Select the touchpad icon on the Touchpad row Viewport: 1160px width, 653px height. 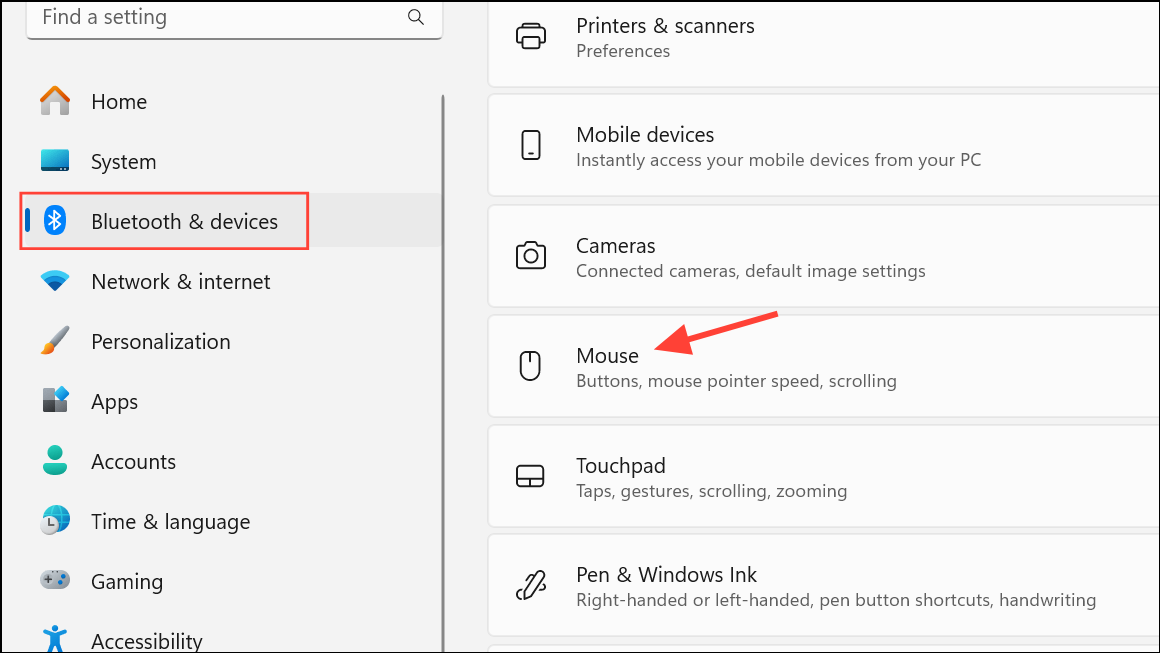[531, 476]
